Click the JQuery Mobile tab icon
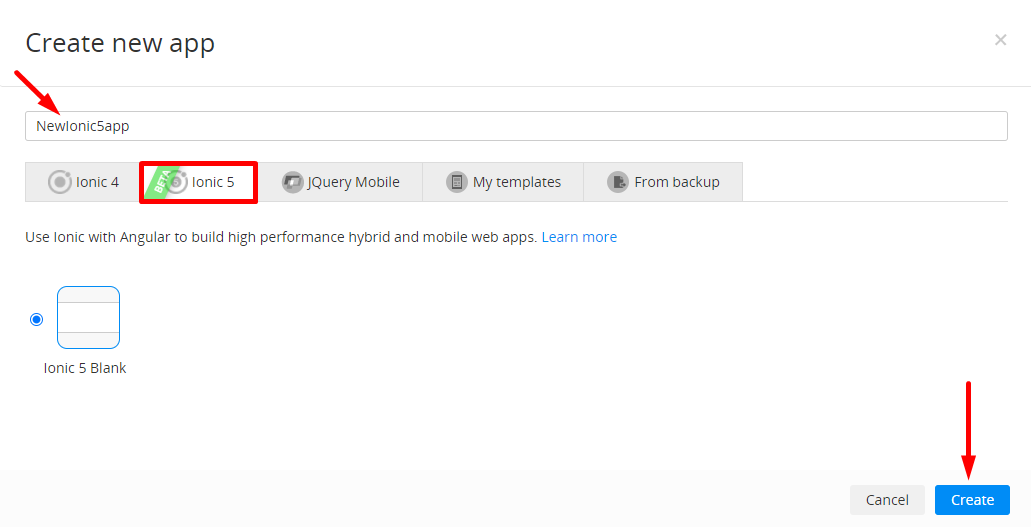1031x527 pixels. 292,182
